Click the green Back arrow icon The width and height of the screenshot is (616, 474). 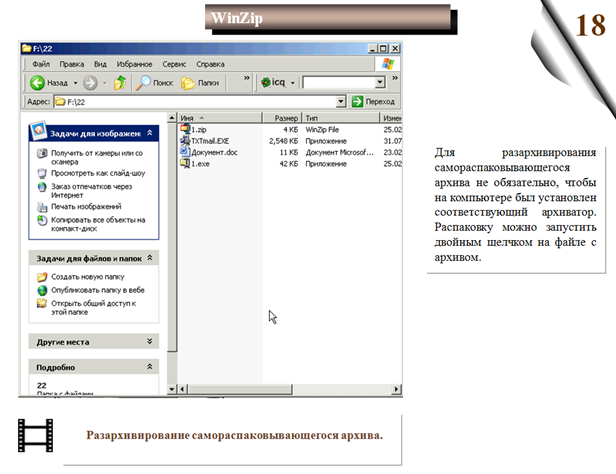tap(37, 83)
